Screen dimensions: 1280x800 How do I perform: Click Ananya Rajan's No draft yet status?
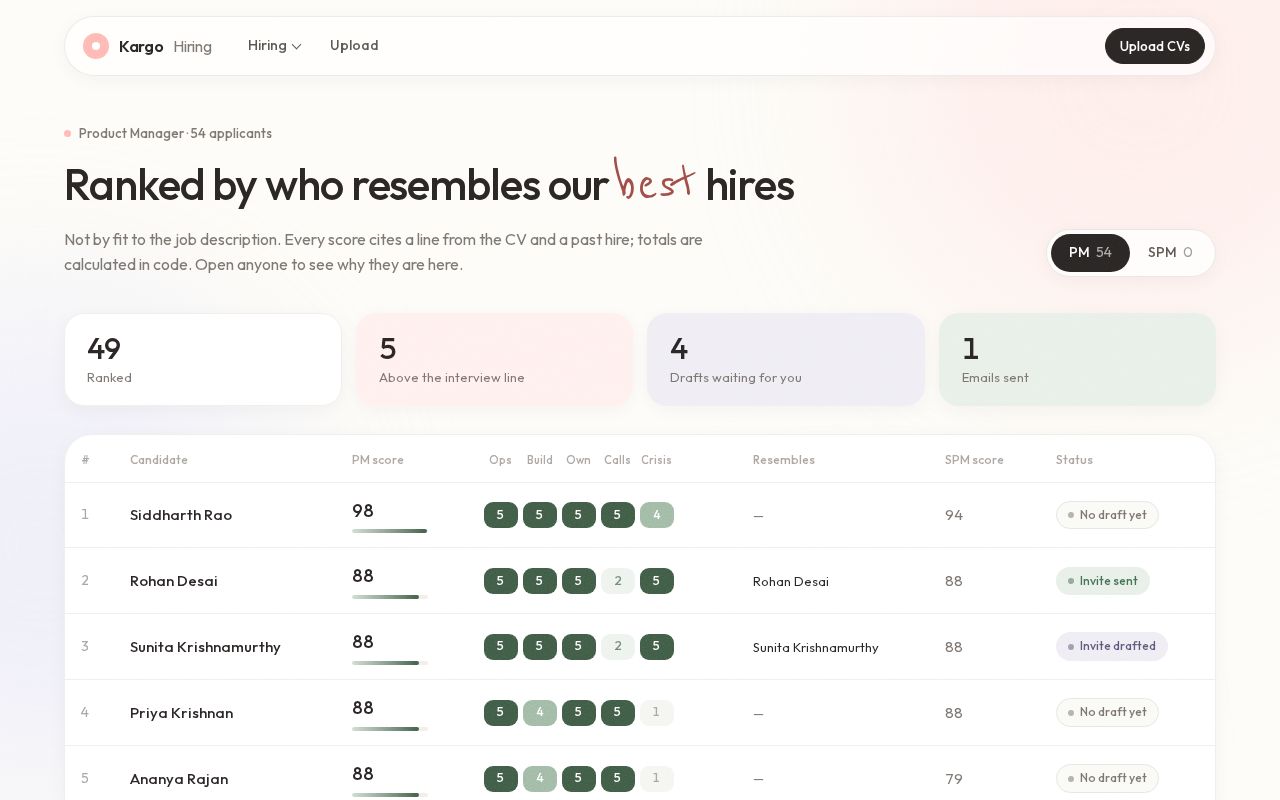(1107, 778)
